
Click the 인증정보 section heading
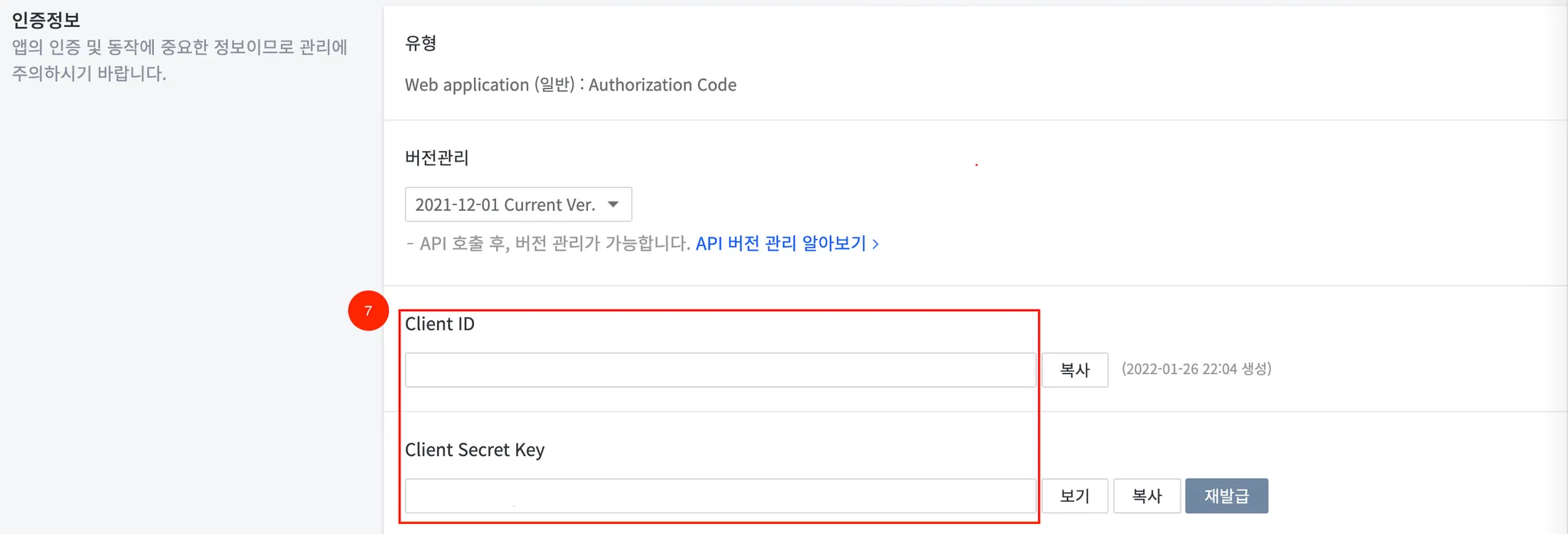(x=46, y=20)
